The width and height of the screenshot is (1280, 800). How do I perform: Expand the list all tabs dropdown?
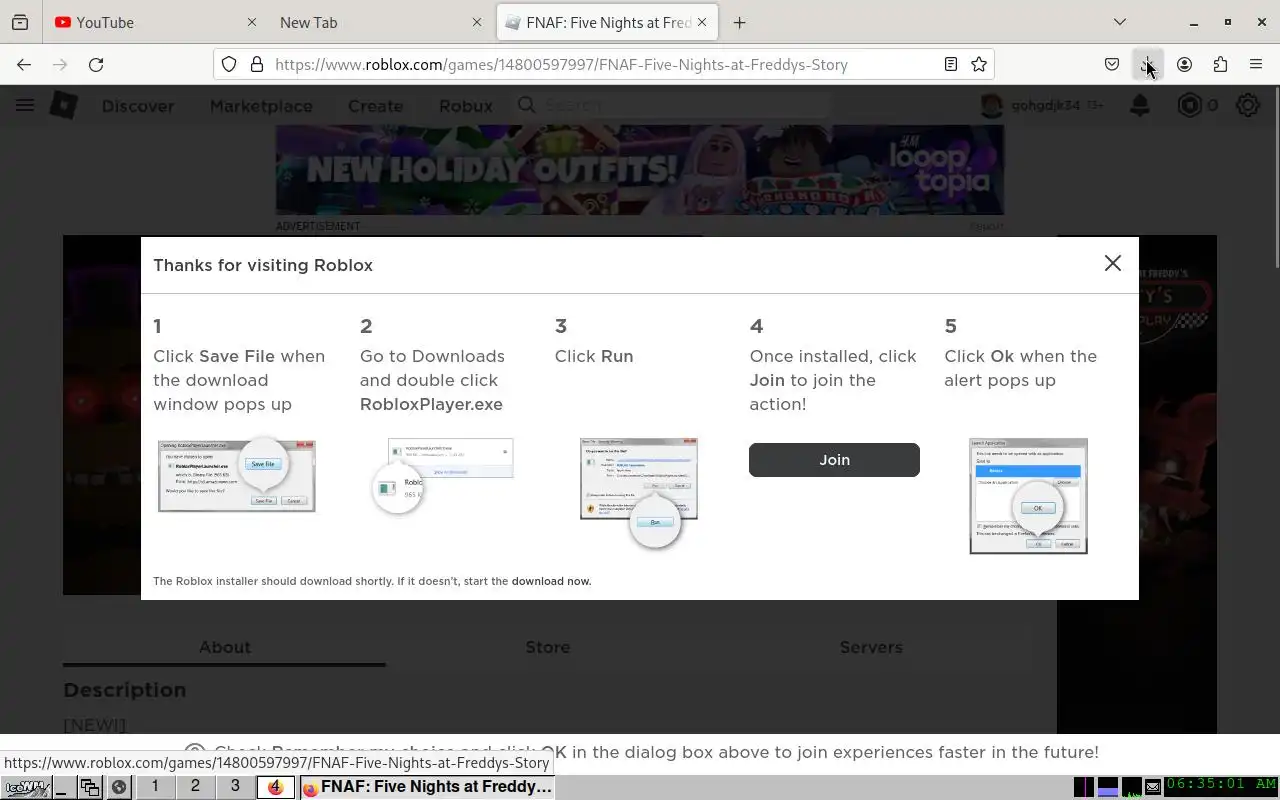coord(1120,22)
